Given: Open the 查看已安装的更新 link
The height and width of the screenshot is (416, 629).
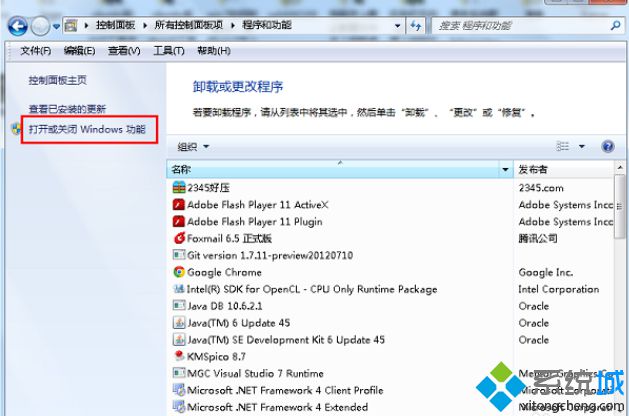Looking at the screenshot, I should coord(67,109).
